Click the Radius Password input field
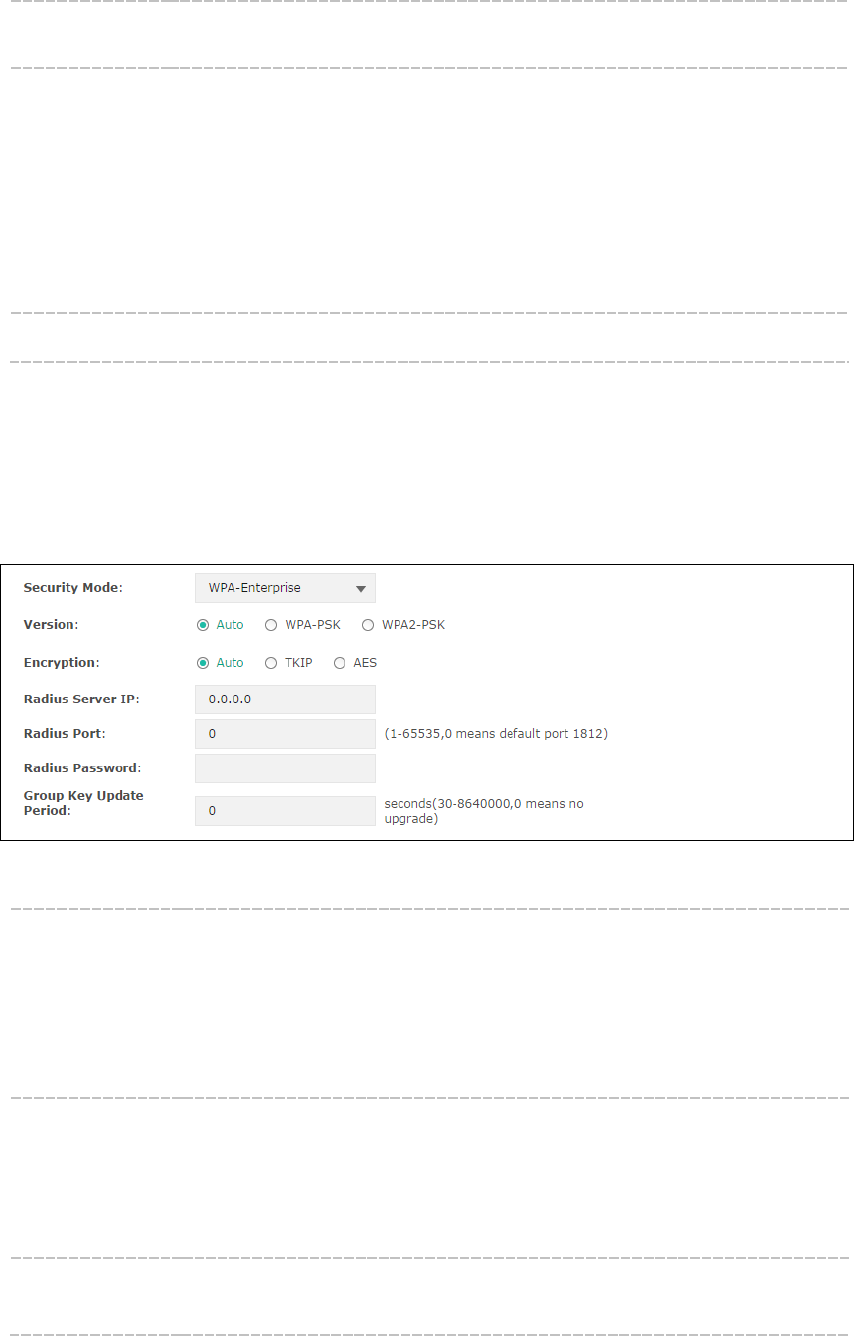854x1336 pixels. point(285,768)
